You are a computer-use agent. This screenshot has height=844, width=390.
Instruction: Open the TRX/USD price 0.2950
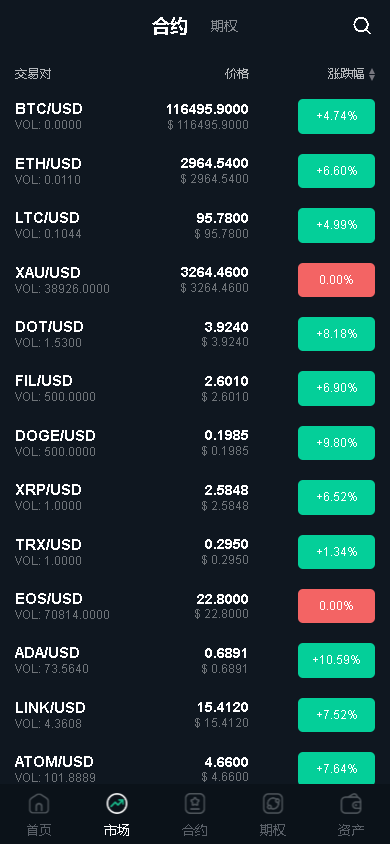226,544
